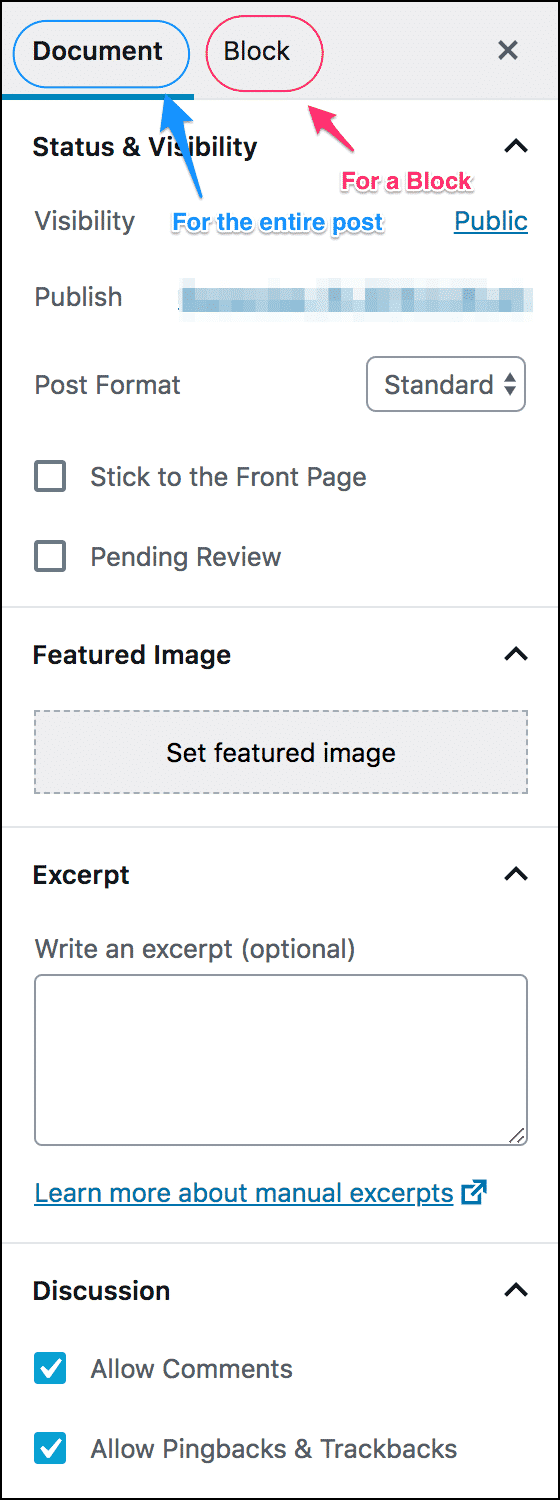The width and height of the screenshot is (560, 1500).
Task: Uncheck the Allow Comments checkbox
Action: click(x=50, y=1369)
